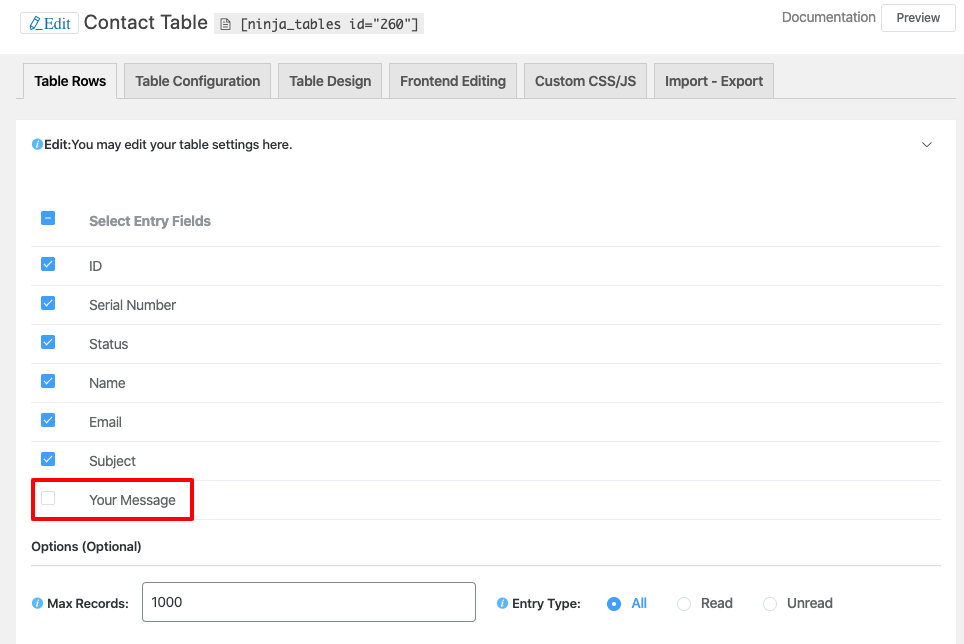
Task: Open the Table Design tab
Action: tap(330, 81)
